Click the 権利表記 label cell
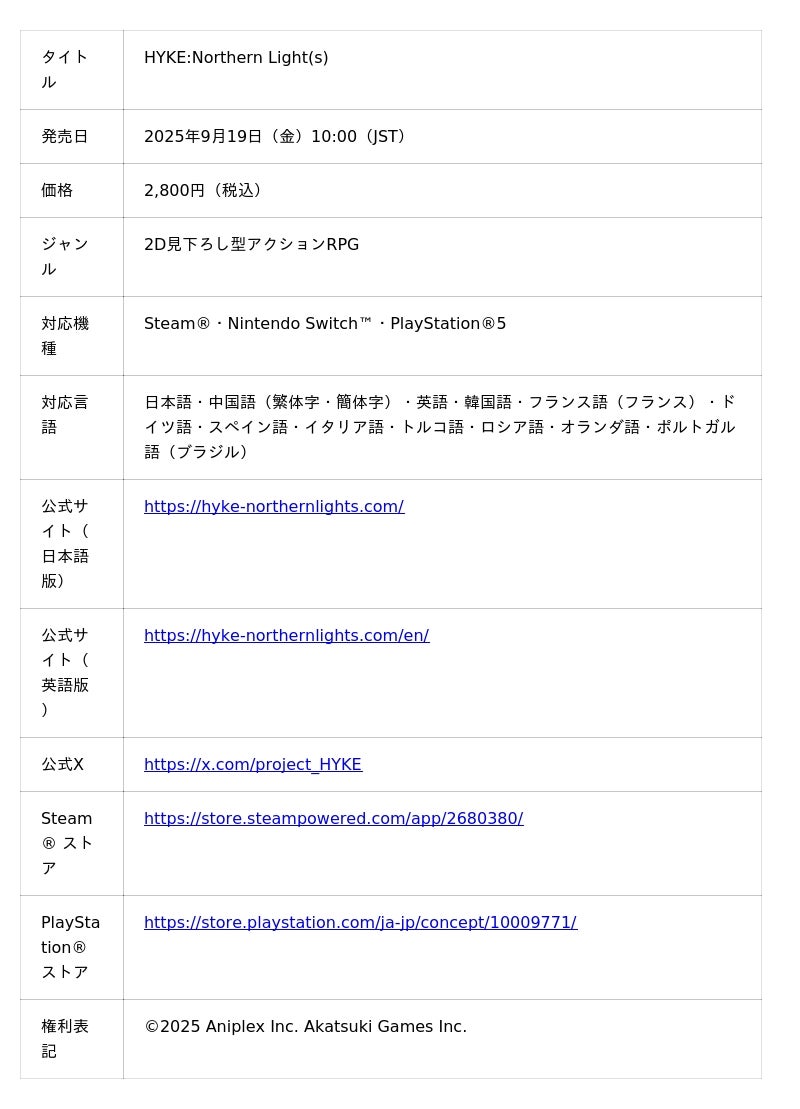800x1109 pixels. [x=65, y=1039]
